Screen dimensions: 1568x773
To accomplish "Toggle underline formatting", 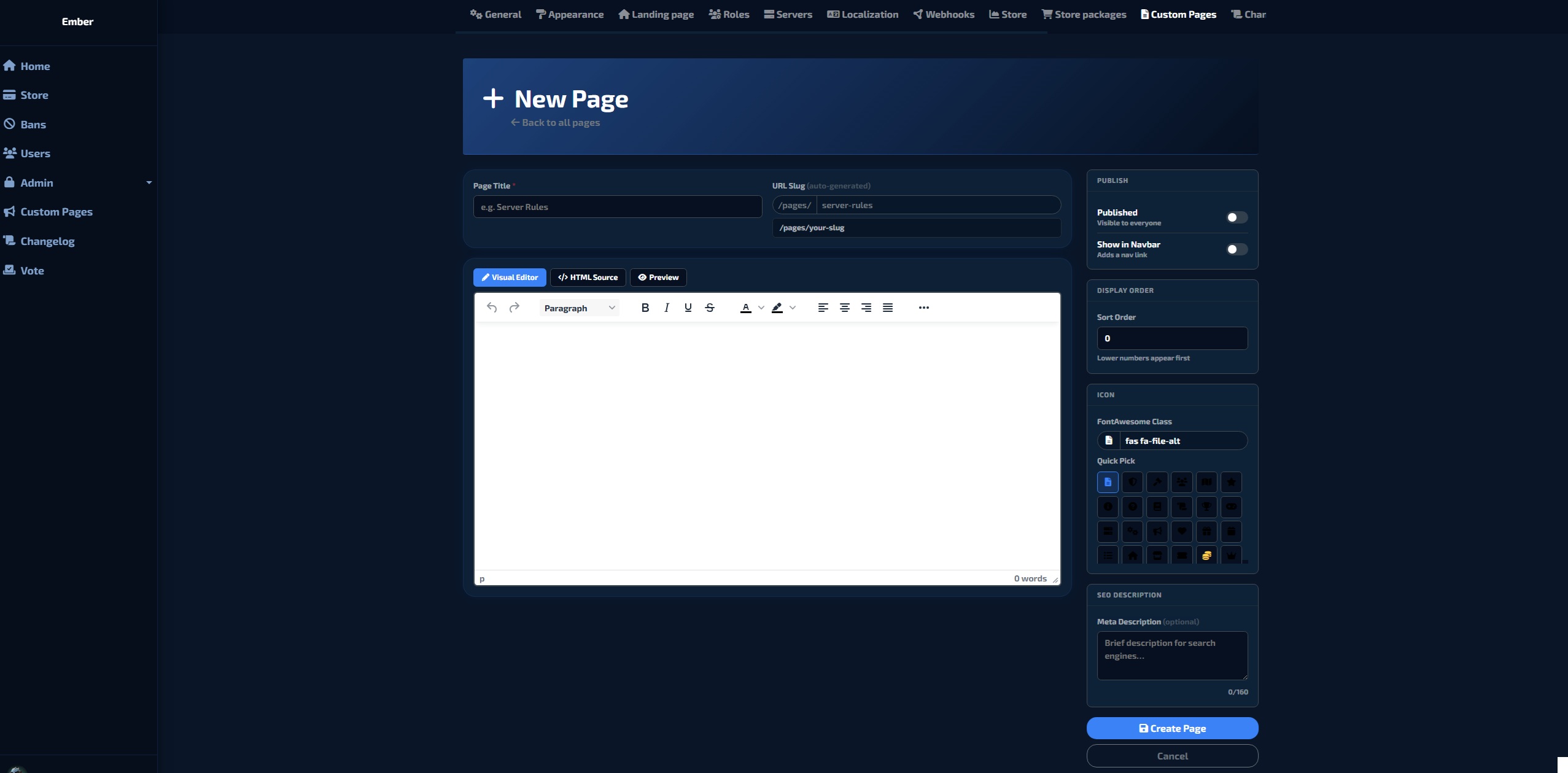I will click(688, 308).
